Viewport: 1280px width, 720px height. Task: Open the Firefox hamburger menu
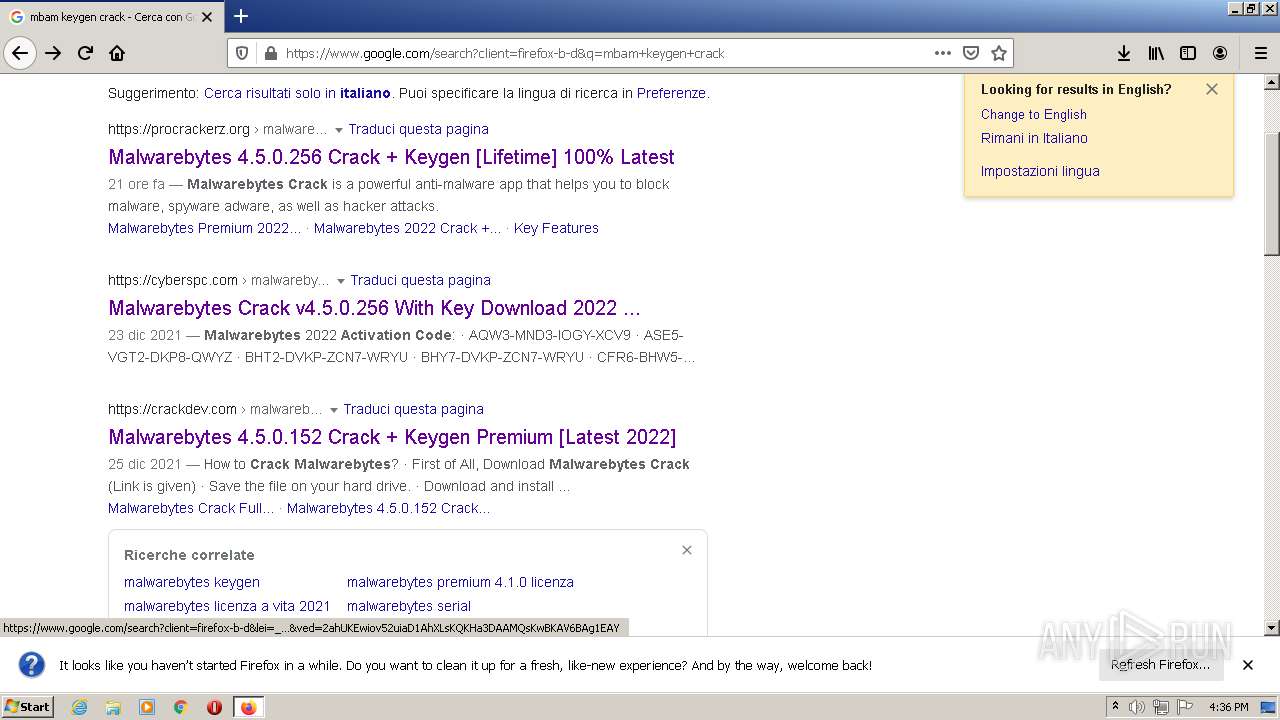point(1260,53)
